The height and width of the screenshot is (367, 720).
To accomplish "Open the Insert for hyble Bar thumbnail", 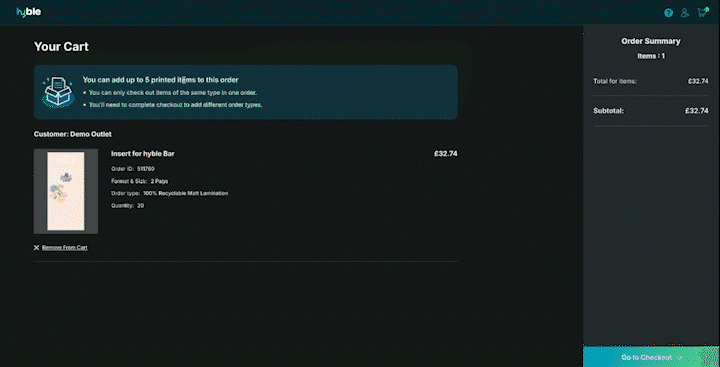I will point(66,191).
